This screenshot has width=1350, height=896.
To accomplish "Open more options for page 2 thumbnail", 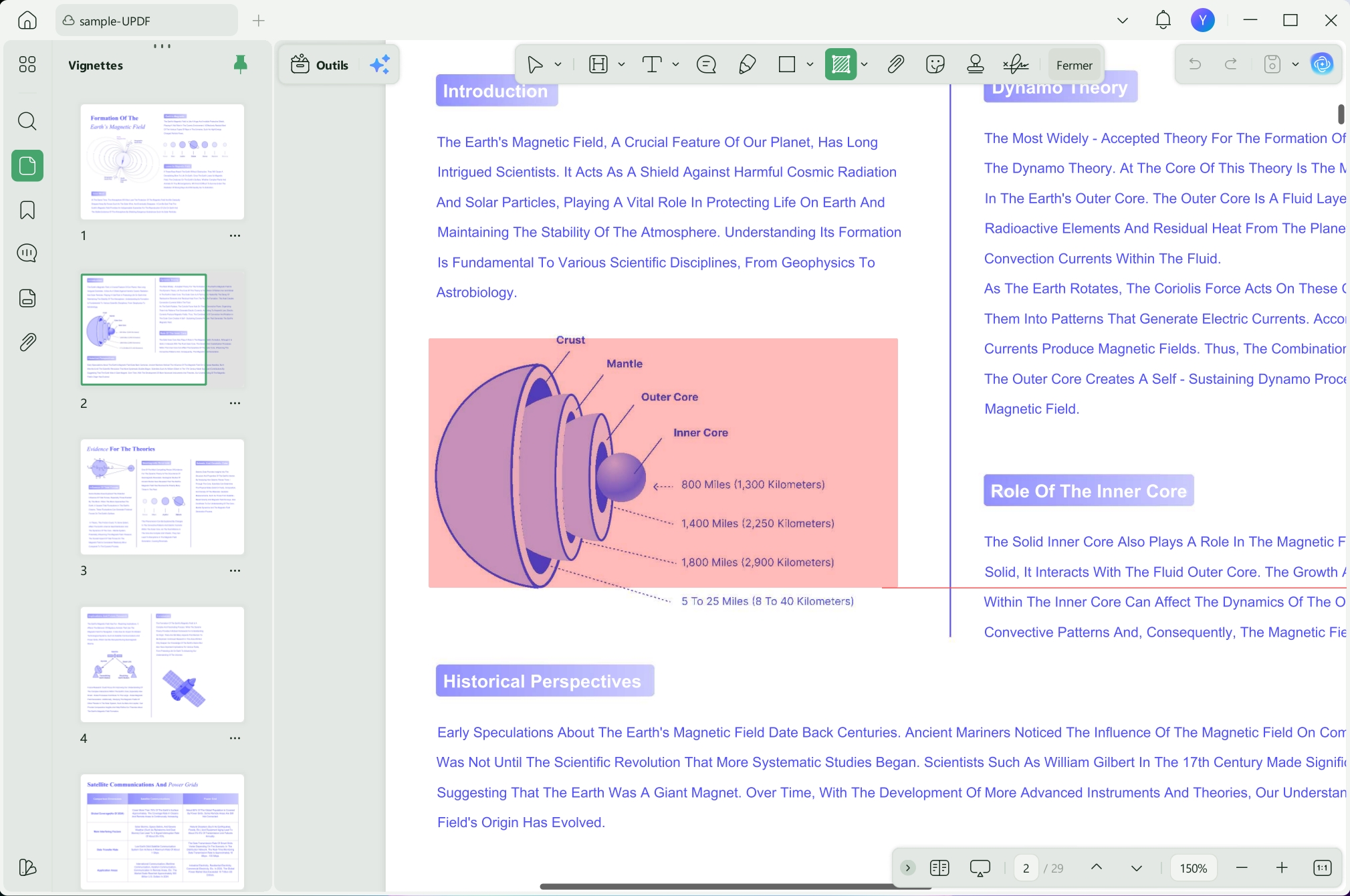I will click(235, 403).
